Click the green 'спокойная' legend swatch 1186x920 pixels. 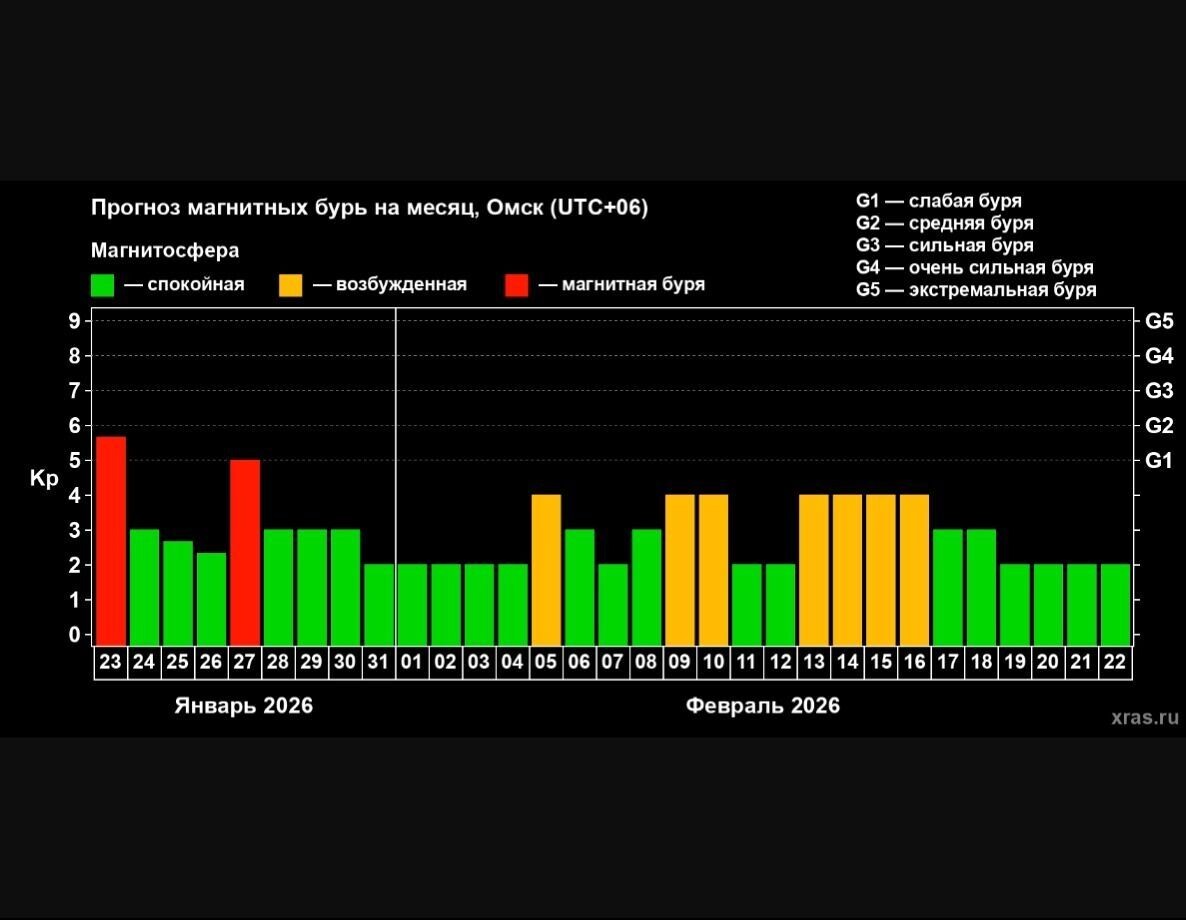click(102, 285)
